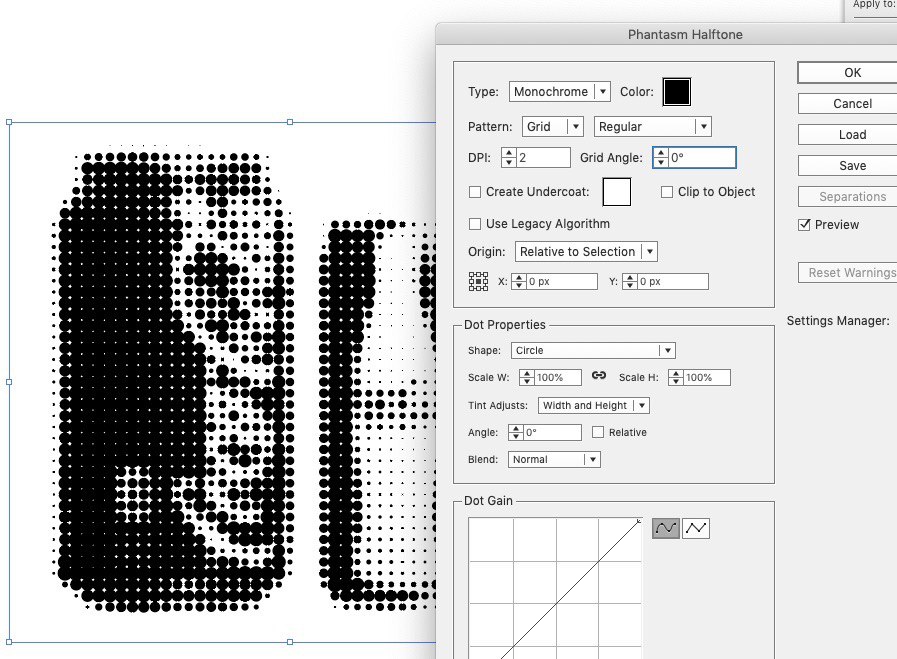Screen dimensions: 897x659
Task: Enable the Clip to Object checkbox
Action: coord(666,192)
